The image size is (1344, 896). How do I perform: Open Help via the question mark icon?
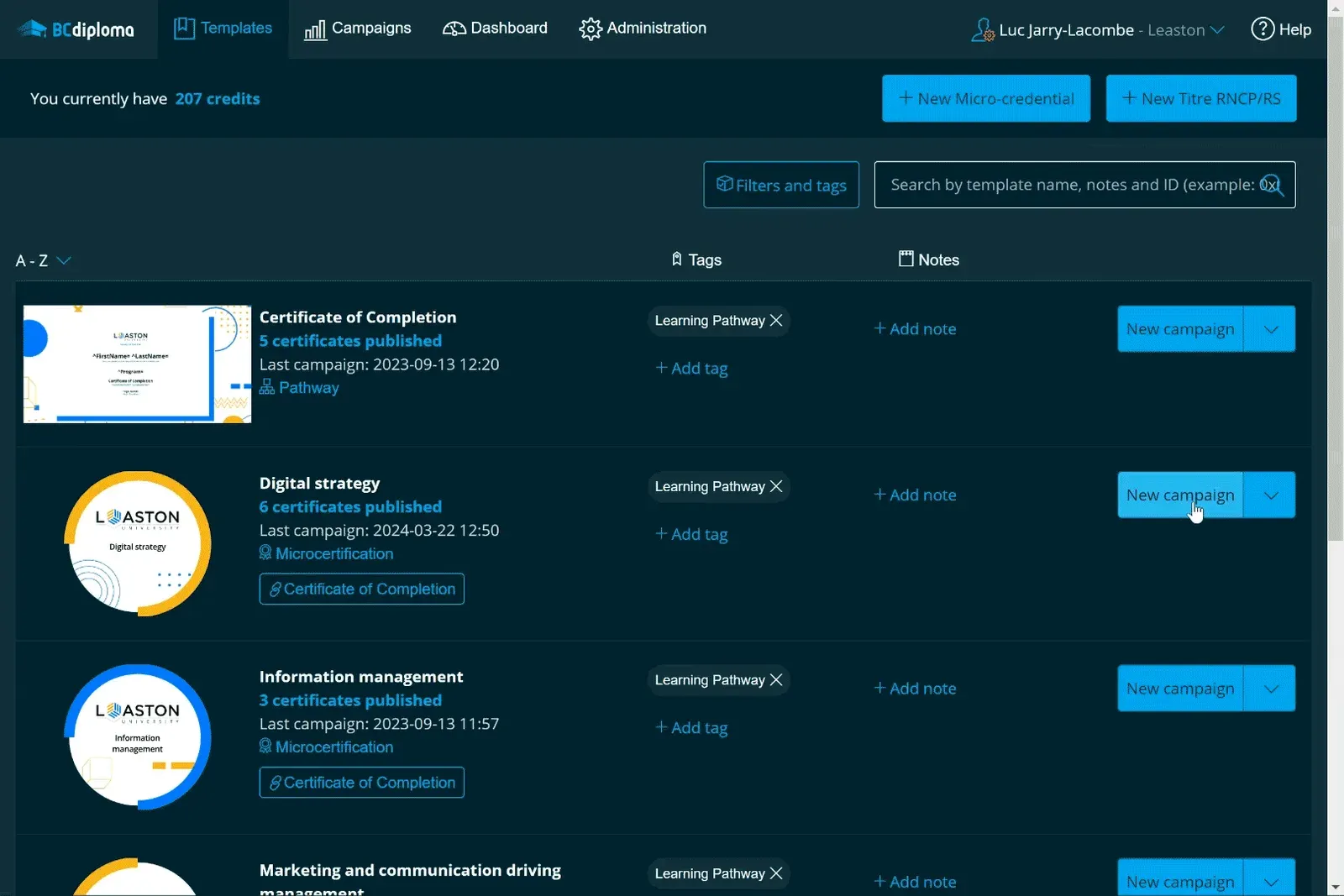point(1263,29)
